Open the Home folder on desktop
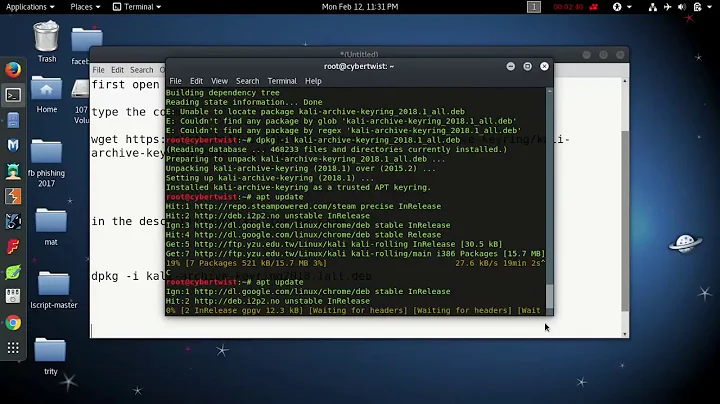 [x=47, y=95]
